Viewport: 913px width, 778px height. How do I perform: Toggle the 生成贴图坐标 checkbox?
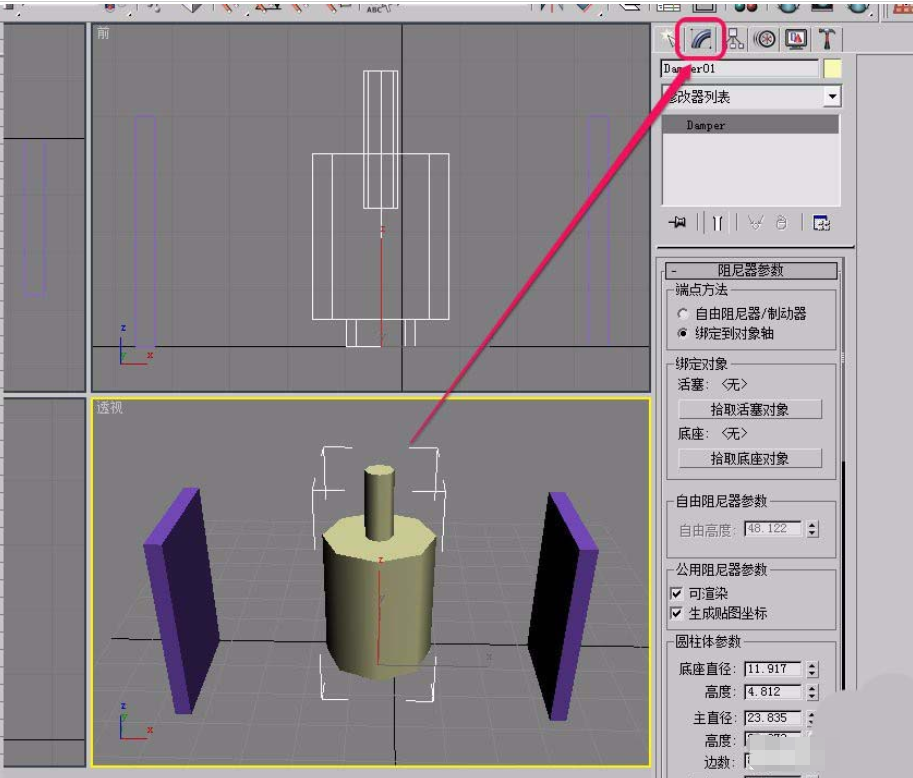pos(677,613)
